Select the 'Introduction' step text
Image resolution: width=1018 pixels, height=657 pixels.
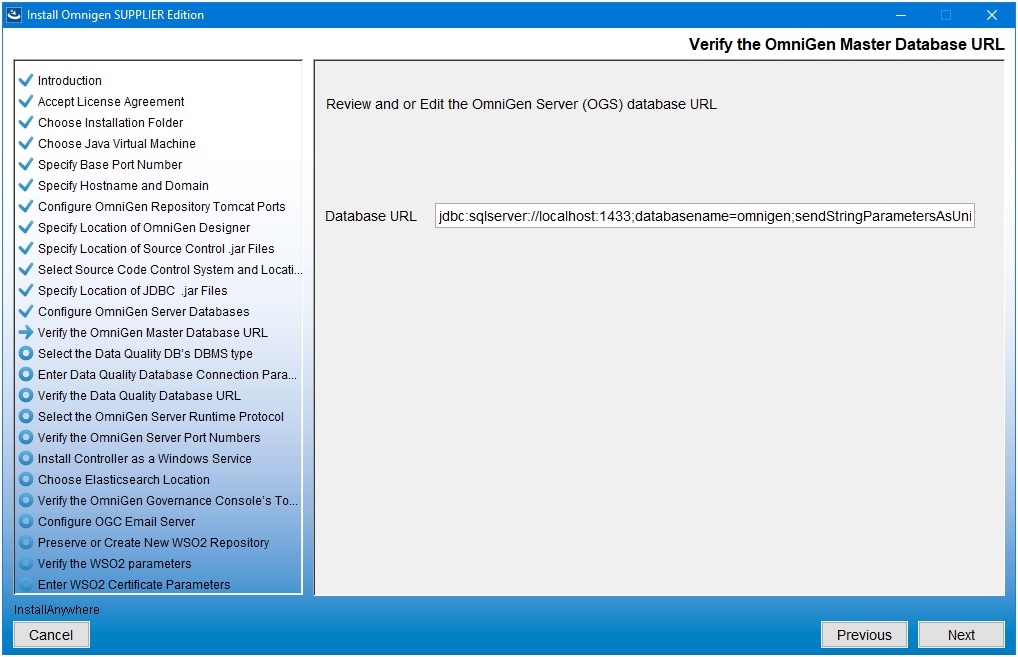click(x=69, y=81)
